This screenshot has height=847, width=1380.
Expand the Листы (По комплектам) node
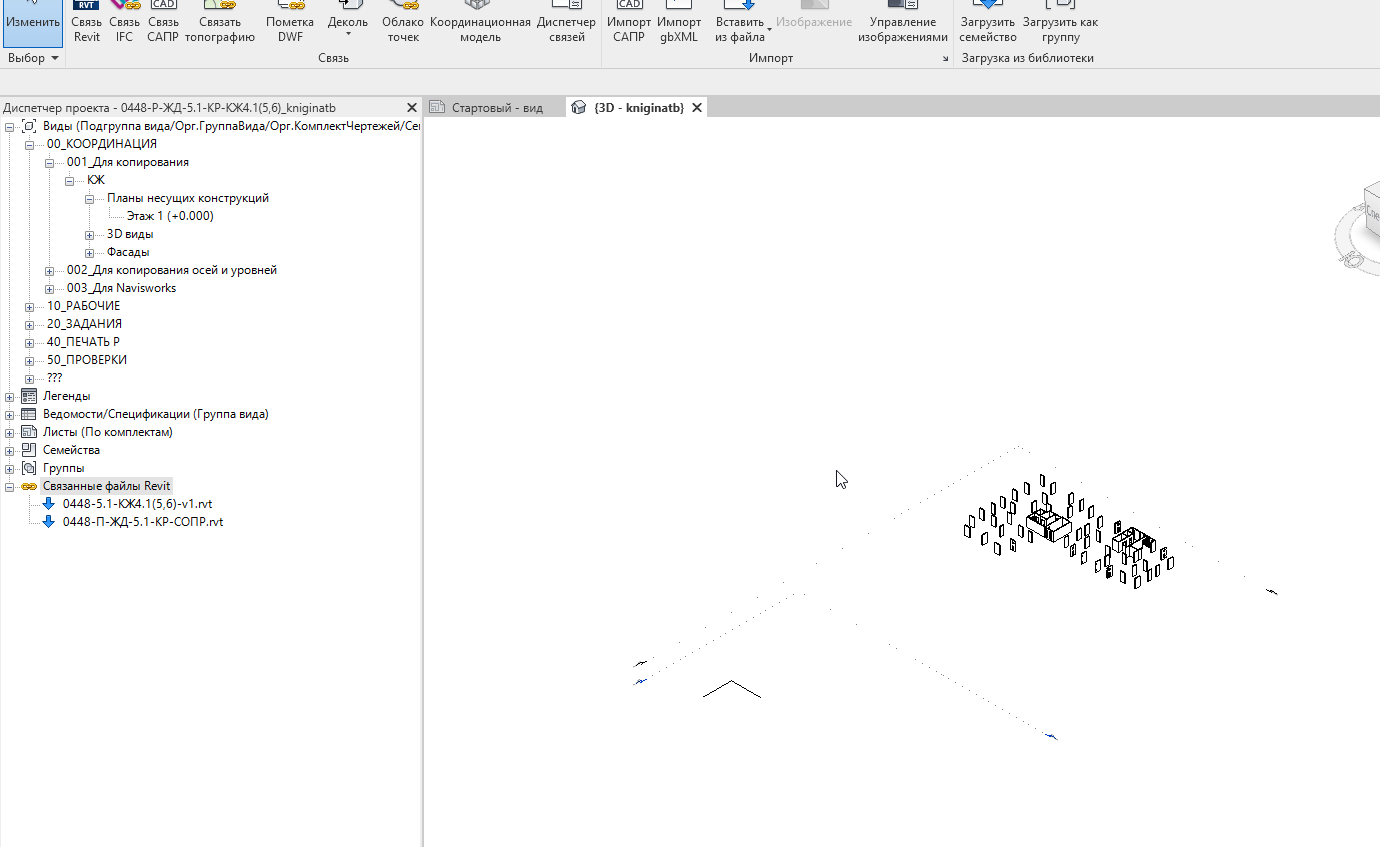point(10,432)
